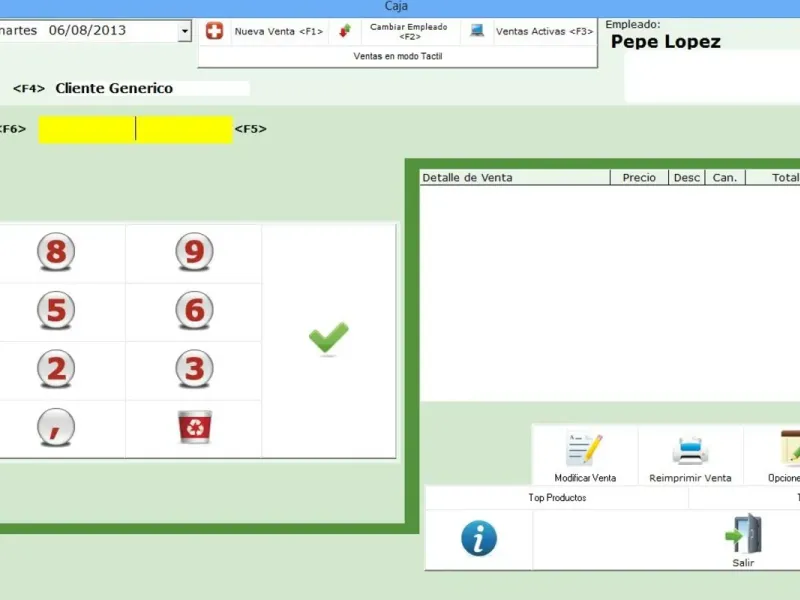The image size is (800, 600).
Task: Click the Cambiar Empleado arrows icon
Action: 345,31
